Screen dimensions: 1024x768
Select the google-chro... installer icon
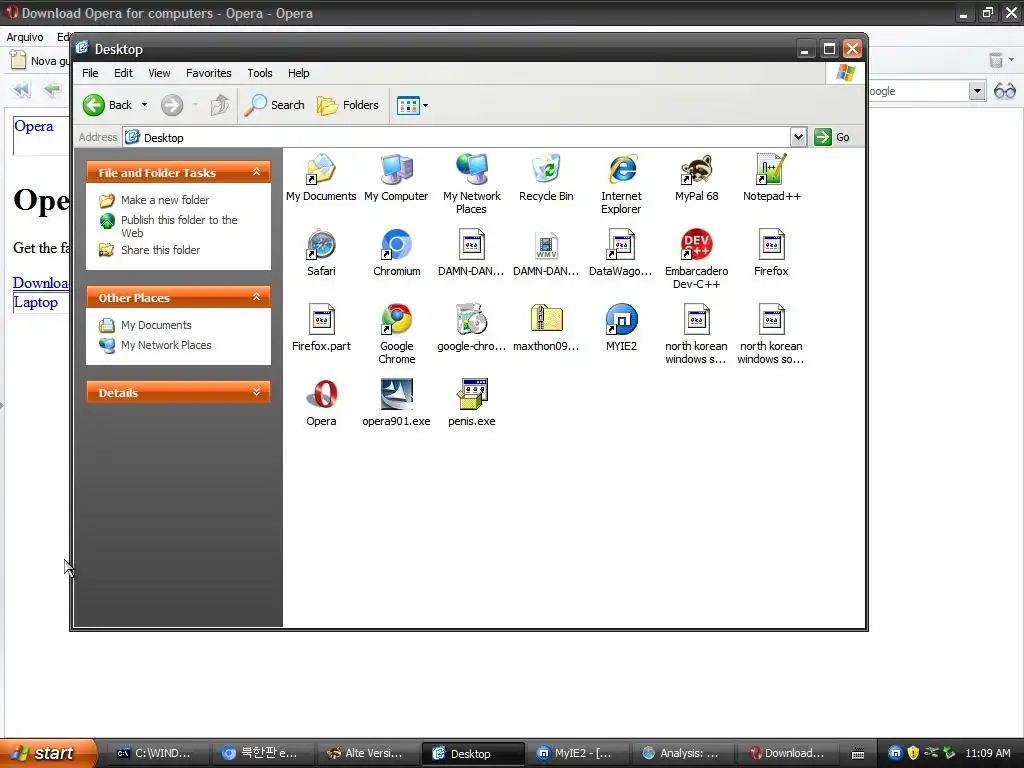pyautogui.click(x=472, y=327)
